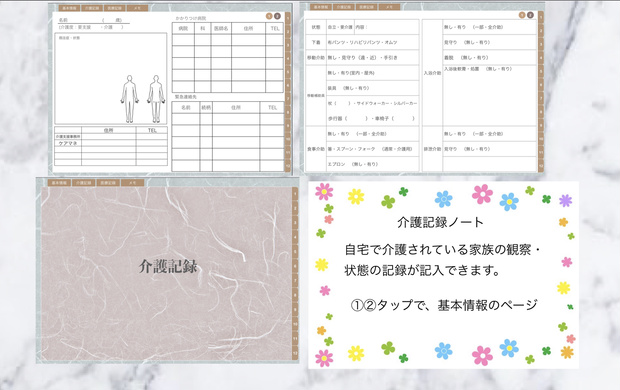Go to side tab 2 on cover page
The height and width of the screenshot is (390, 620).
tap(295, 208)
